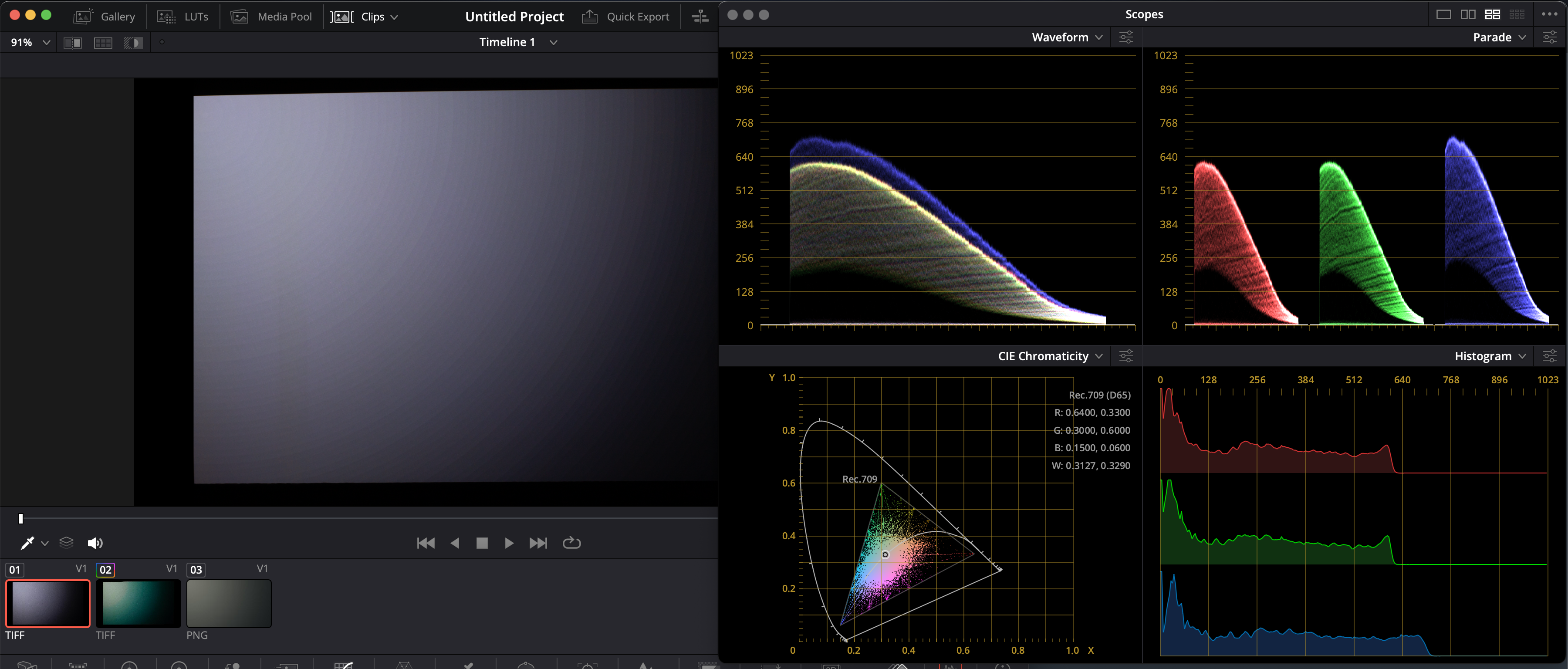The width and height of the screenshot is (1568, 669).
Task: Switch scopes to four-up layout
Action: 1492,14
